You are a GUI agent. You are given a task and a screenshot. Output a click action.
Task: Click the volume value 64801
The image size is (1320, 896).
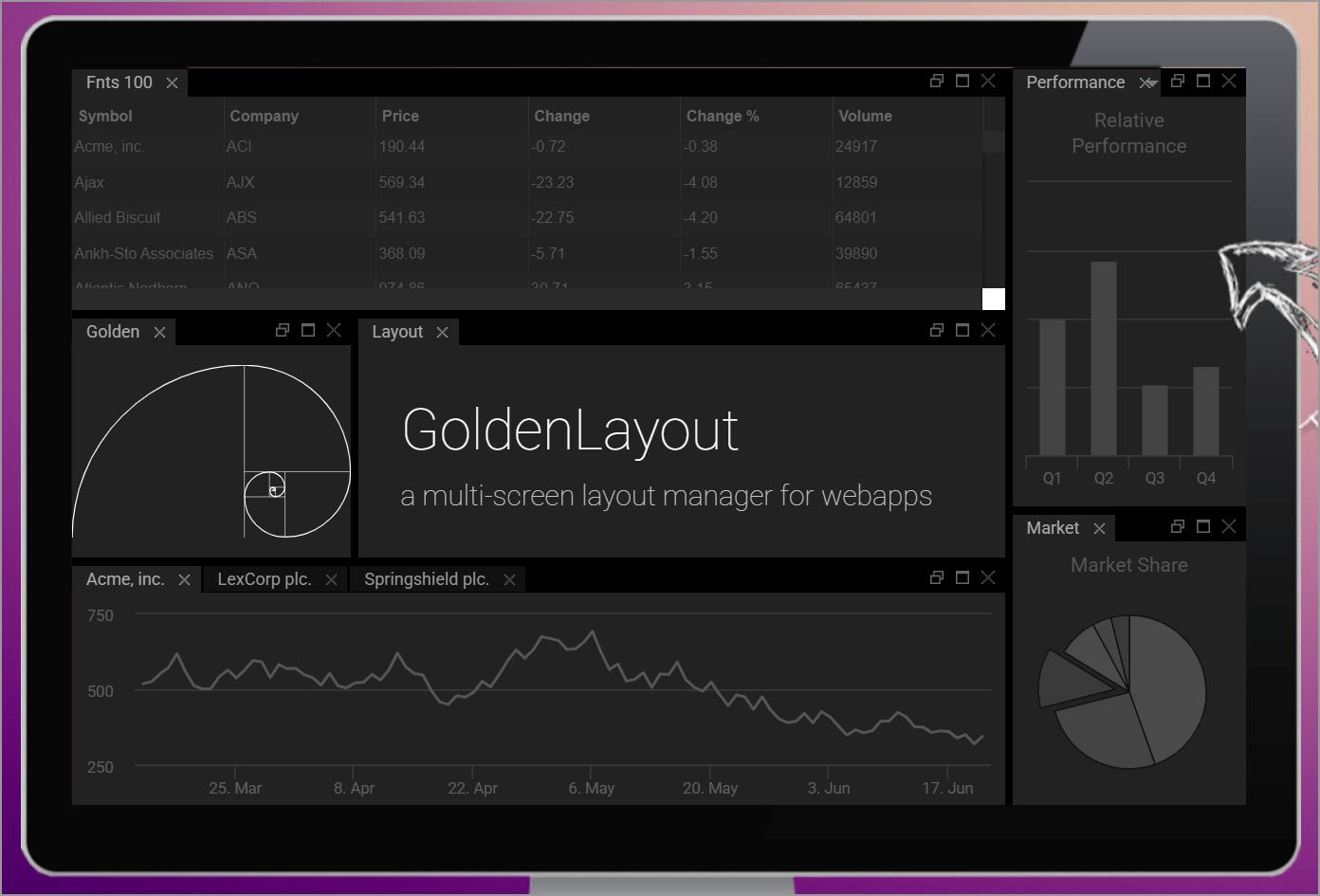(x=856, y=217)
